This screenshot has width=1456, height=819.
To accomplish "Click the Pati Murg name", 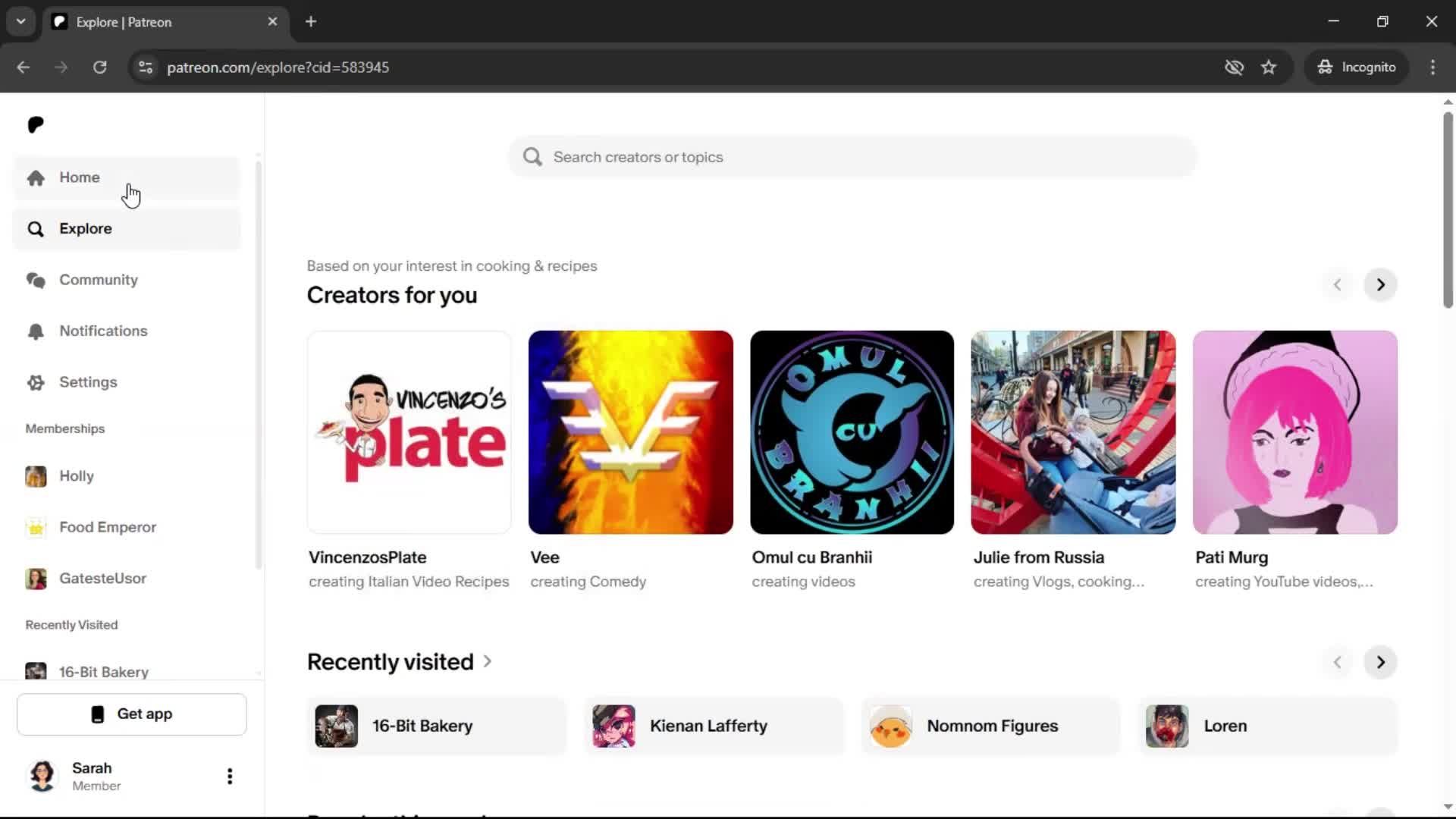I will pyautogui.click(x=1232, y=557).
